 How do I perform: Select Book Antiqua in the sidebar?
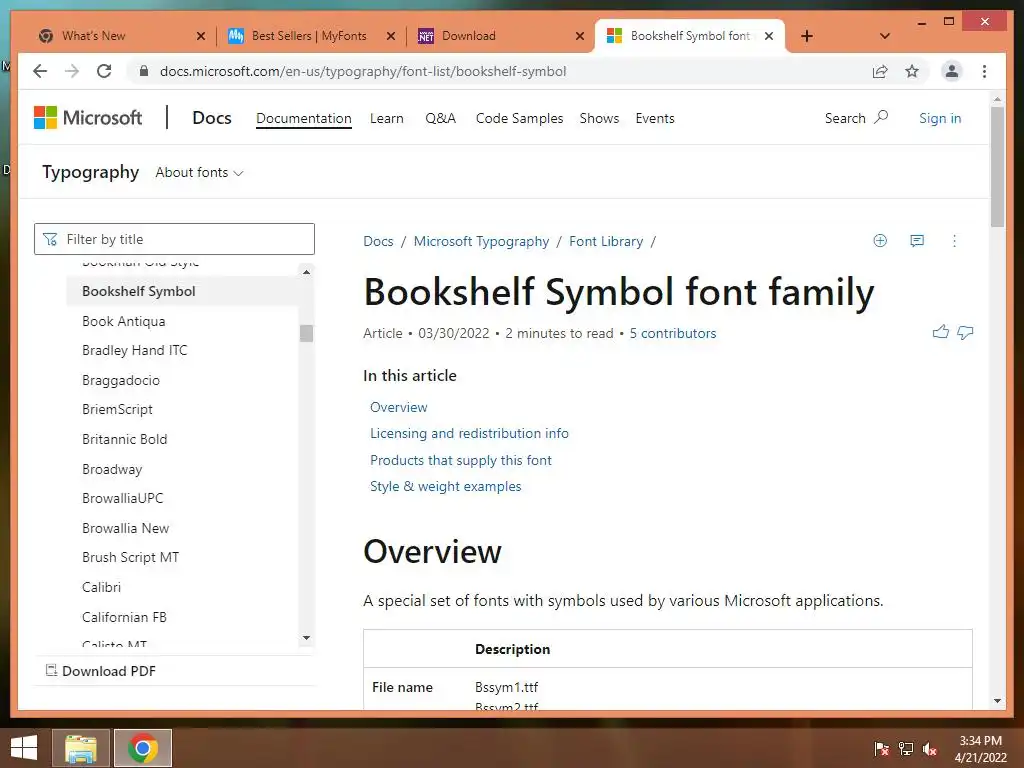123,321
